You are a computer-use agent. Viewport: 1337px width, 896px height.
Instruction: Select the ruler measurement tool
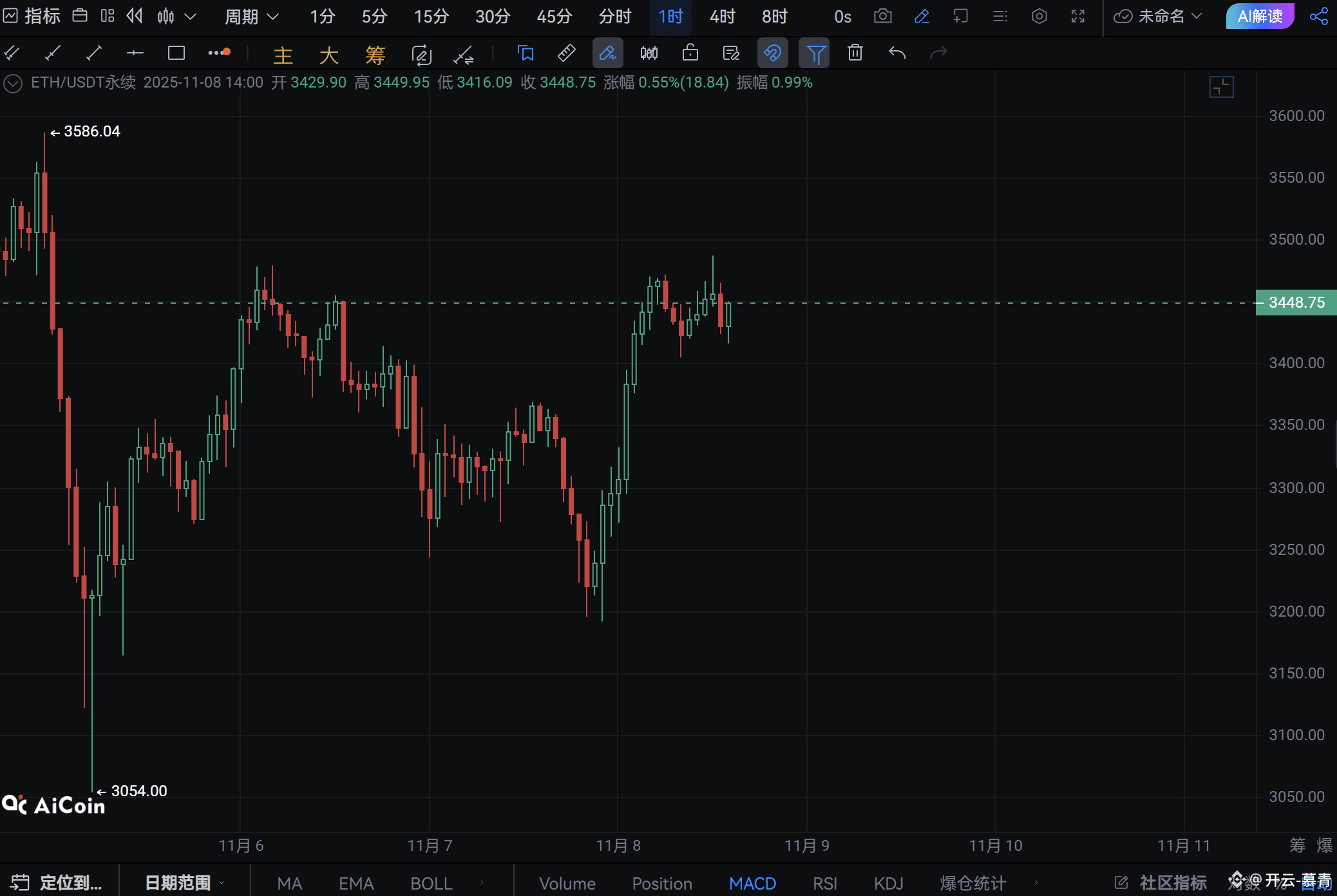click(566, 53)
